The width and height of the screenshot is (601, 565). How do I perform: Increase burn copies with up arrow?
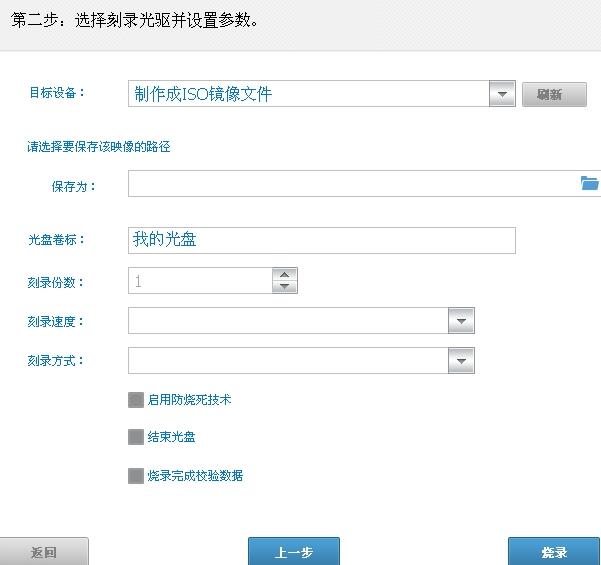(285, 275)
